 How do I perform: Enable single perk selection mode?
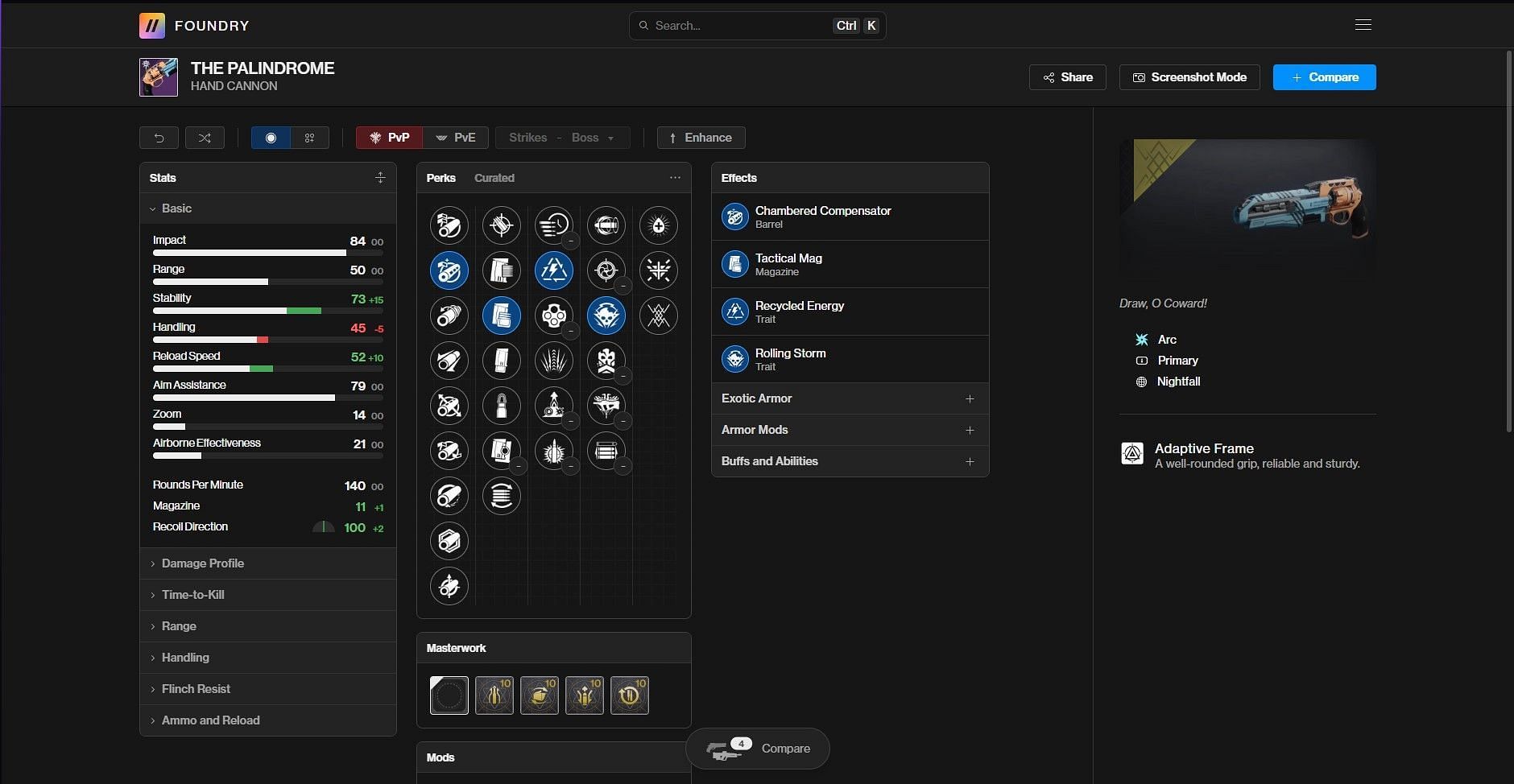(x=271, y=138)
